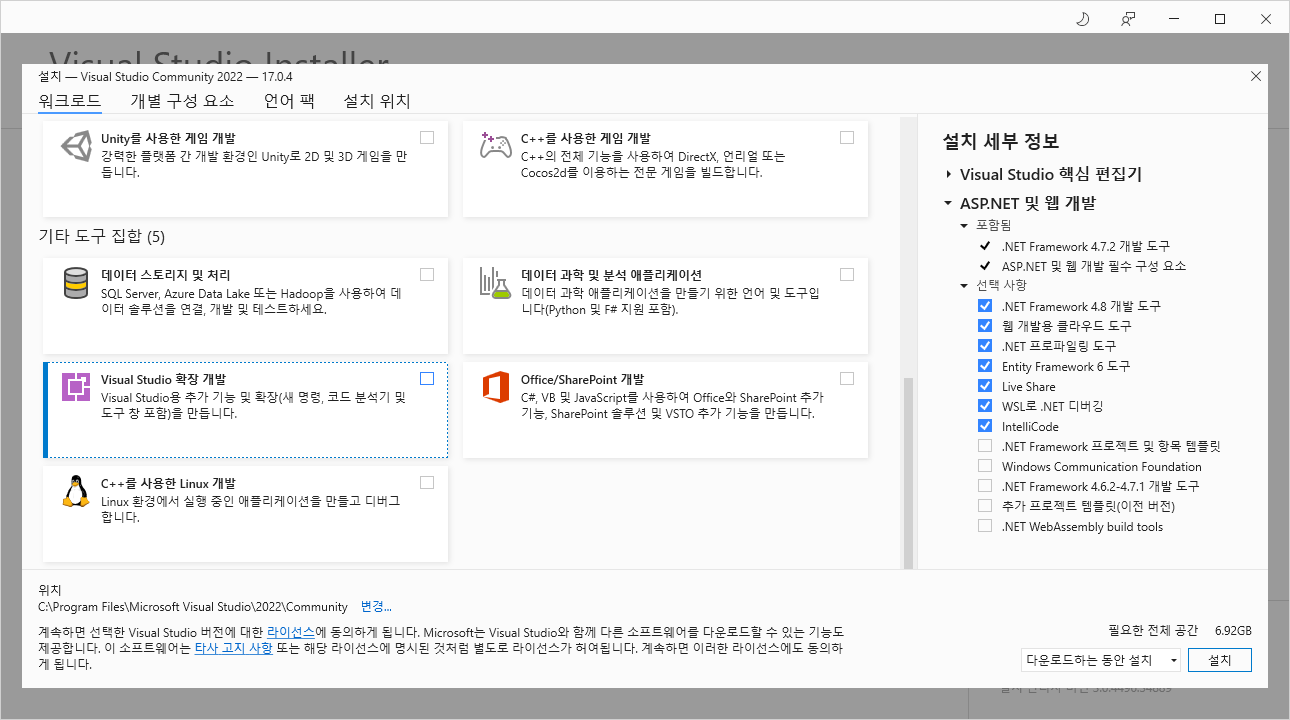This screenshot has height=720, width=1290.
Task: Uncheck Entity Framework 6 tools
Action: [x=985, y=366]
